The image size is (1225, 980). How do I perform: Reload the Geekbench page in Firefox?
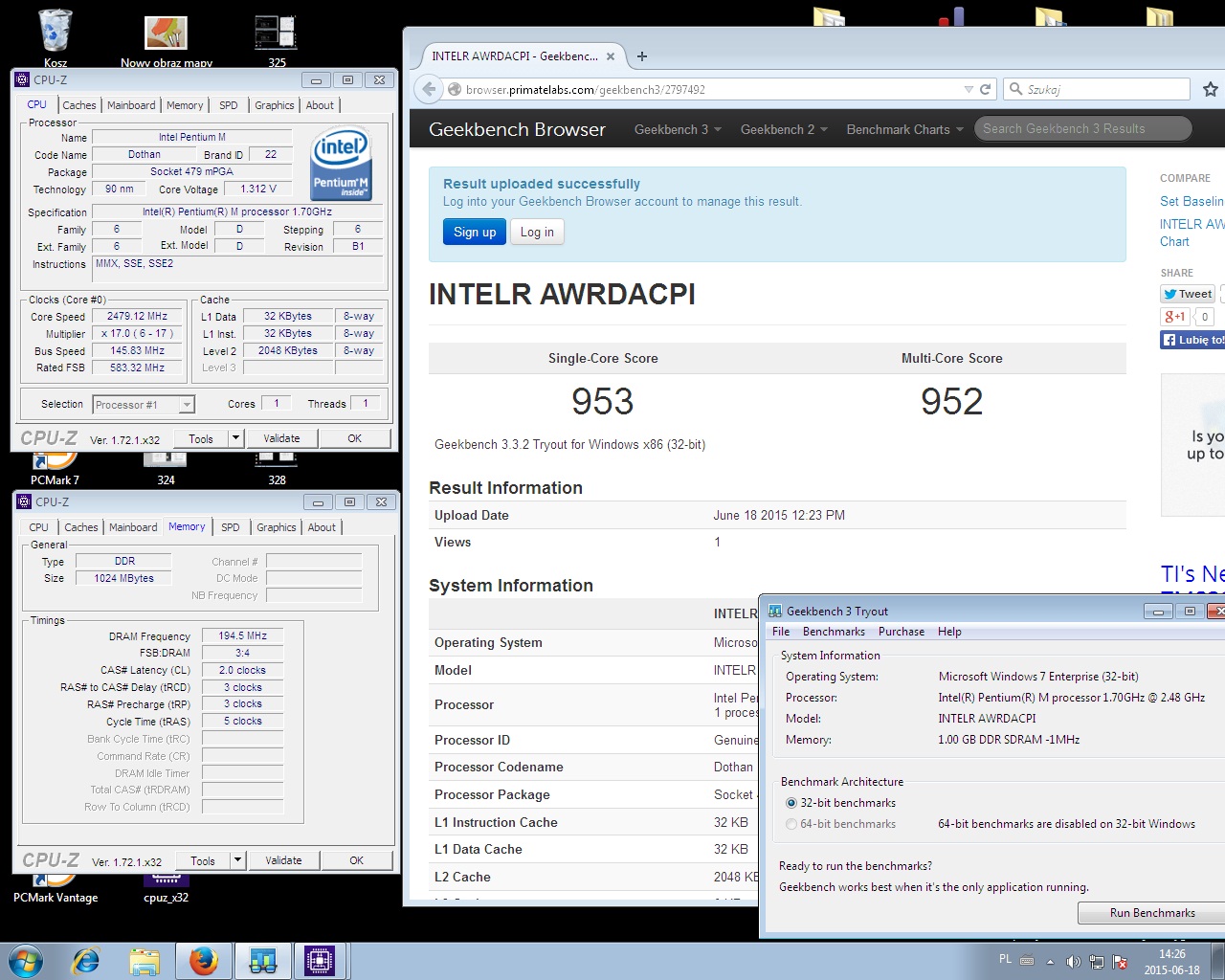986,89
